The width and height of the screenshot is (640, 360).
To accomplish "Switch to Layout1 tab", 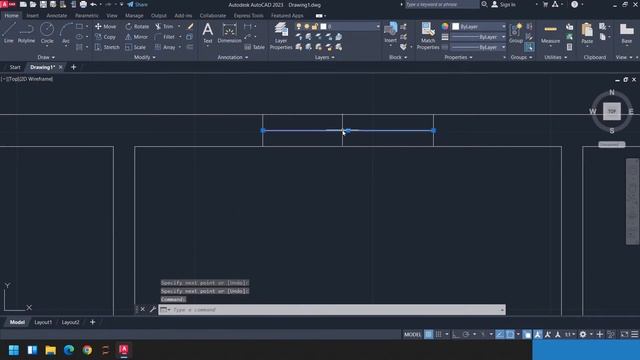I will (43, 322).
